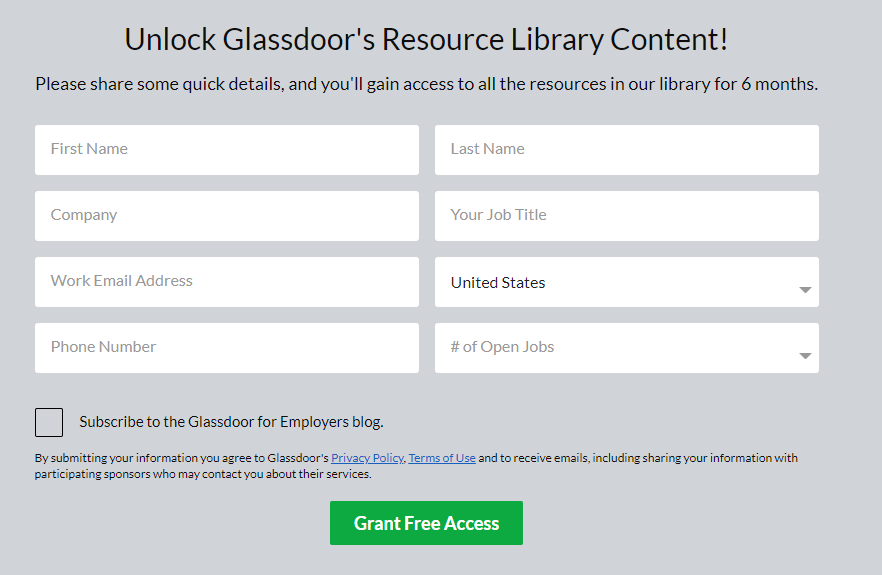Open the Privacy Policy link

coord(367,458)
